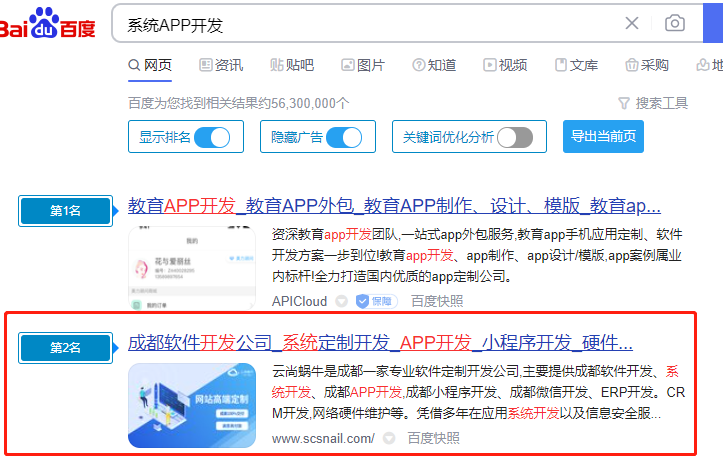The height and width of the screenshot is (461, 723).
Task: Click into the search field with 系统APP开发
Action: (360, 23)
